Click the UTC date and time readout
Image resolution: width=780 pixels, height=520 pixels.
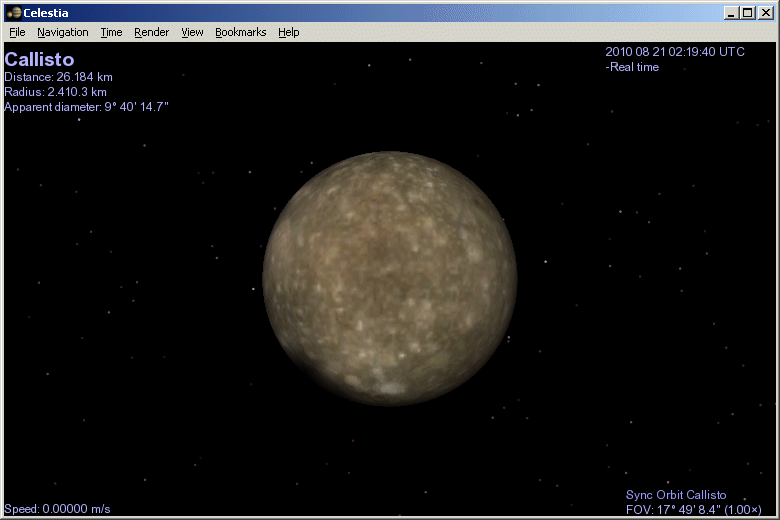click(675, 52)
